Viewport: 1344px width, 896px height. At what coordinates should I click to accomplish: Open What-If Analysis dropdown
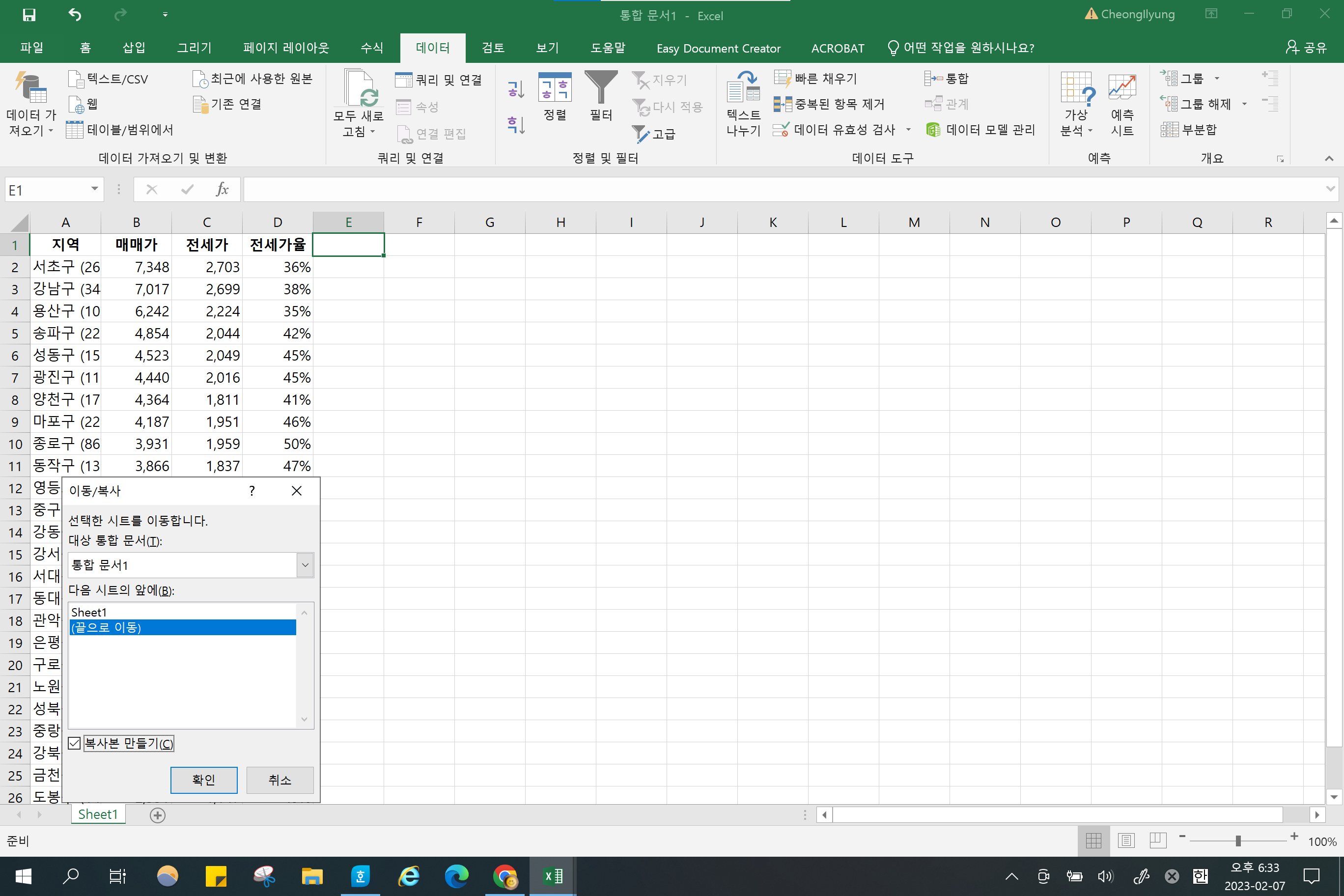click(1077, 103)
